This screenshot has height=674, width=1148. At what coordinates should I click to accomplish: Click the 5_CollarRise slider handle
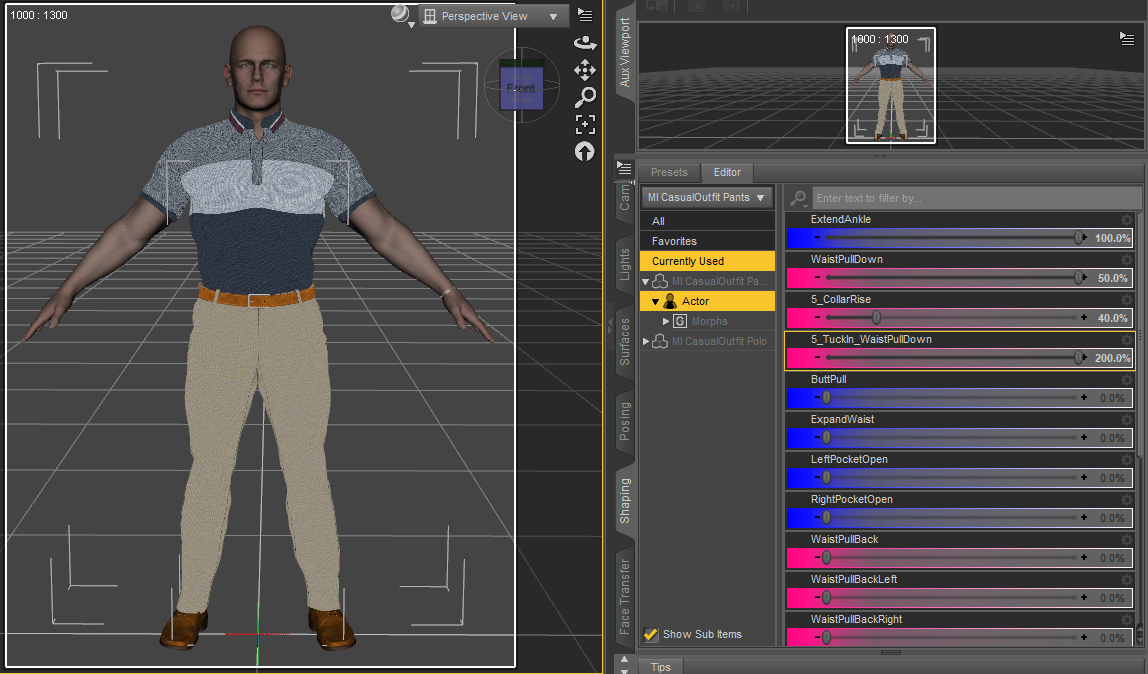(x=876, y=318)
